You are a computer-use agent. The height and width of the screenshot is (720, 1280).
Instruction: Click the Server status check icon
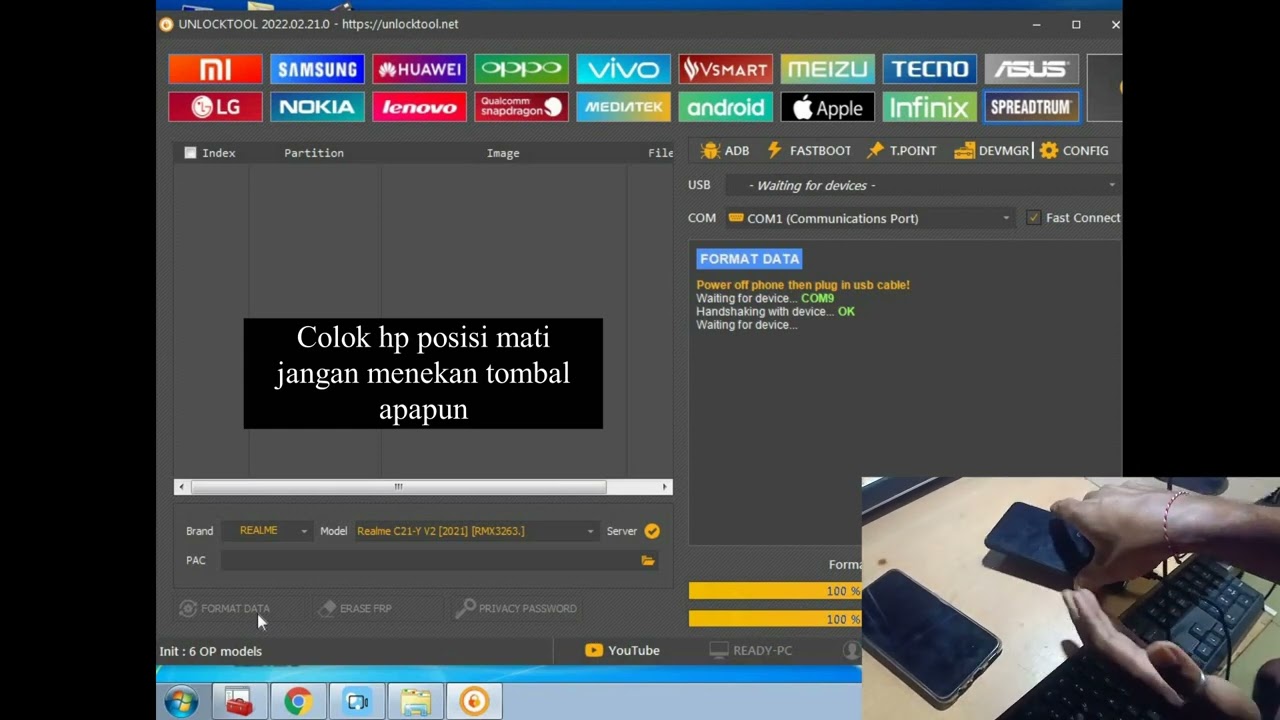pos(652,531)
